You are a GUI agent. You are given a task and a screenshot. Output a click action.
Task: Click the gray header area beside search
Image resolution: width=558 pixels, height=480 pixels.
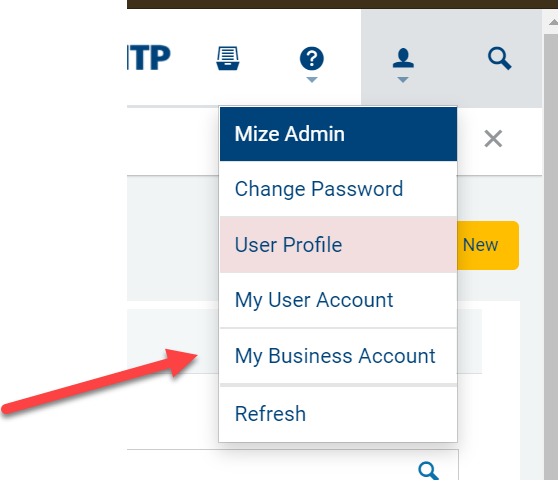coord(452,58)
